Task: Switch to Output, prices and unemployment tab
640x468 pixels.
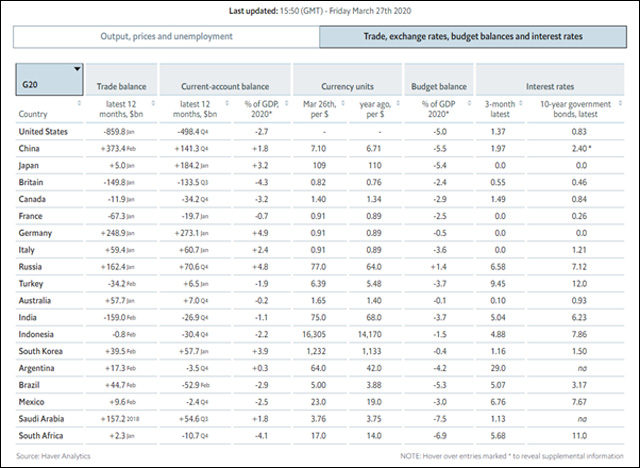Action: (165, 37)
